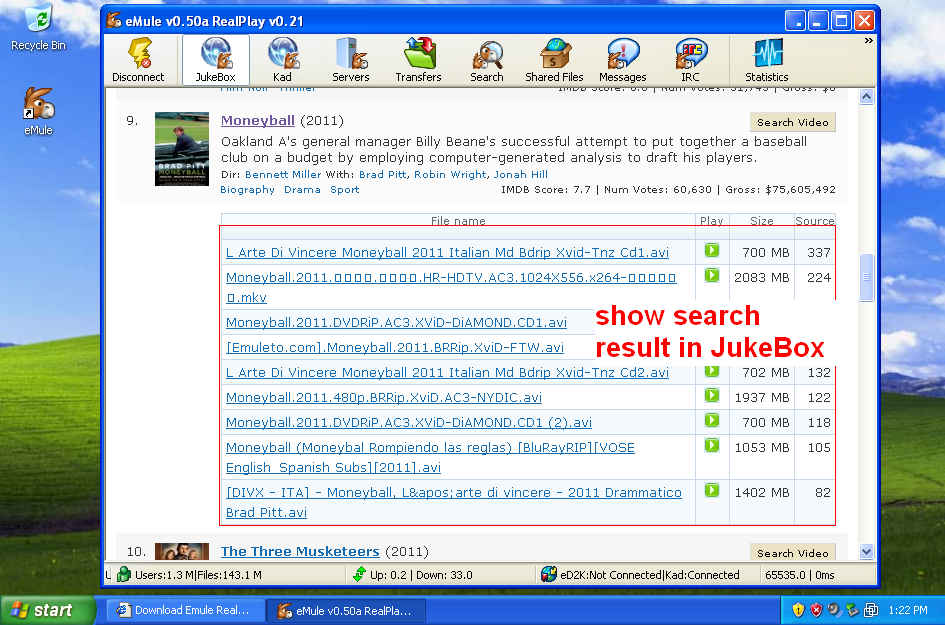Click the 2083 MB size cell

point(761,277)
